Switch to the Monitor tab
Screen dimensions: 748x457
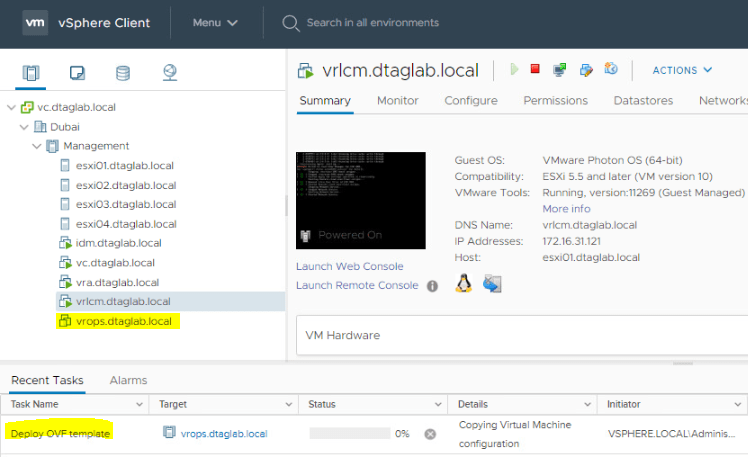397,101
